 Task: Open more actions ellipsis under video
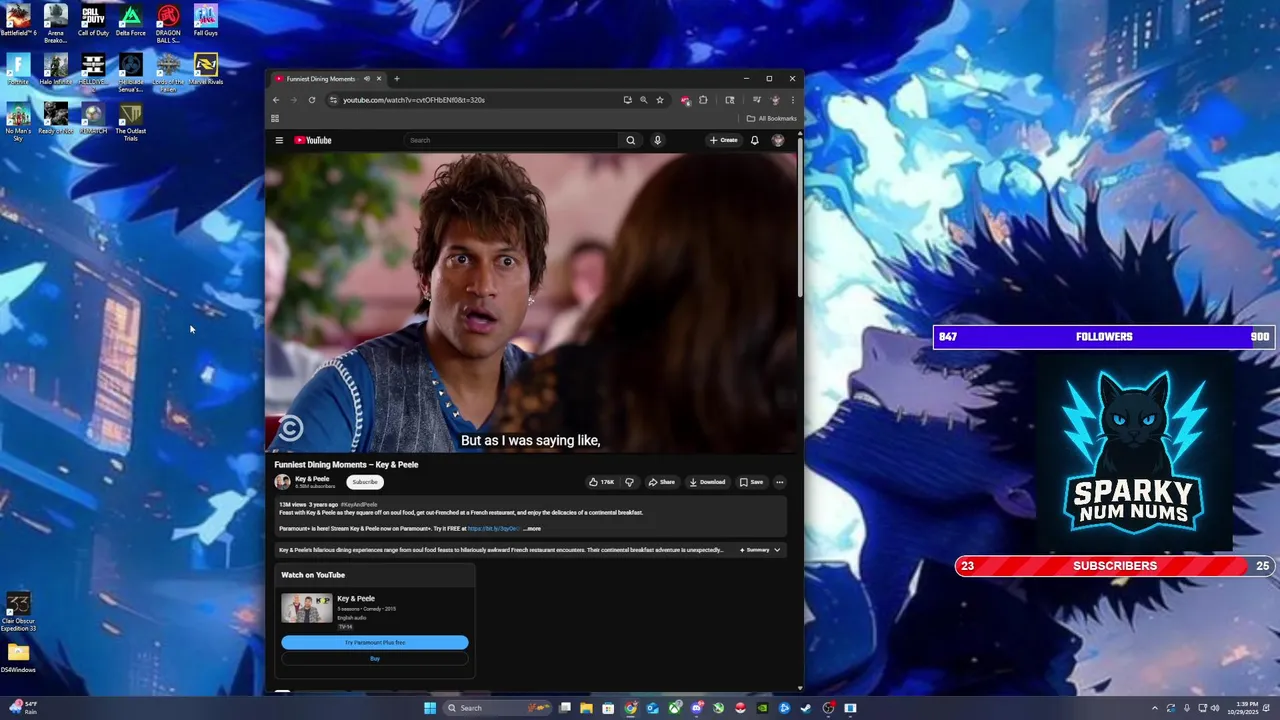point(780,482)
